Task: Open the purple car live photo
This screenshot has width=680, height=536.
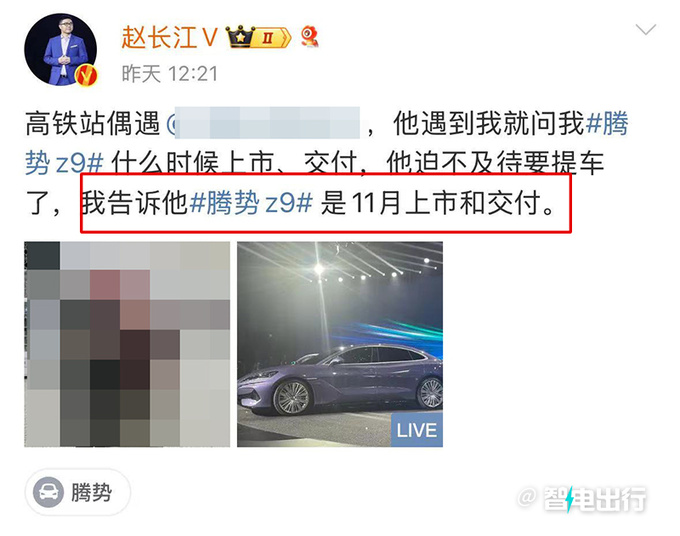Action: point(340,344)
